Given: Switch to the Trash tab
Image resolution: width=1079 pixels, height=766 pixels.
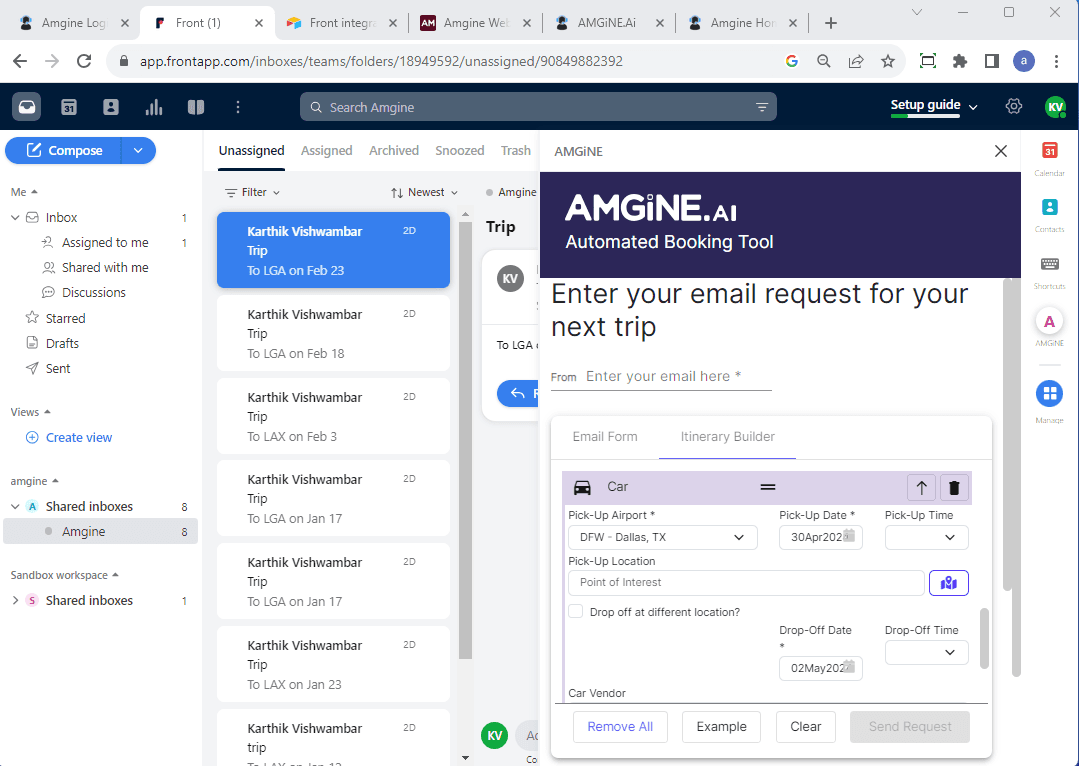Looking at the screenshot, I should coord(515,151).
